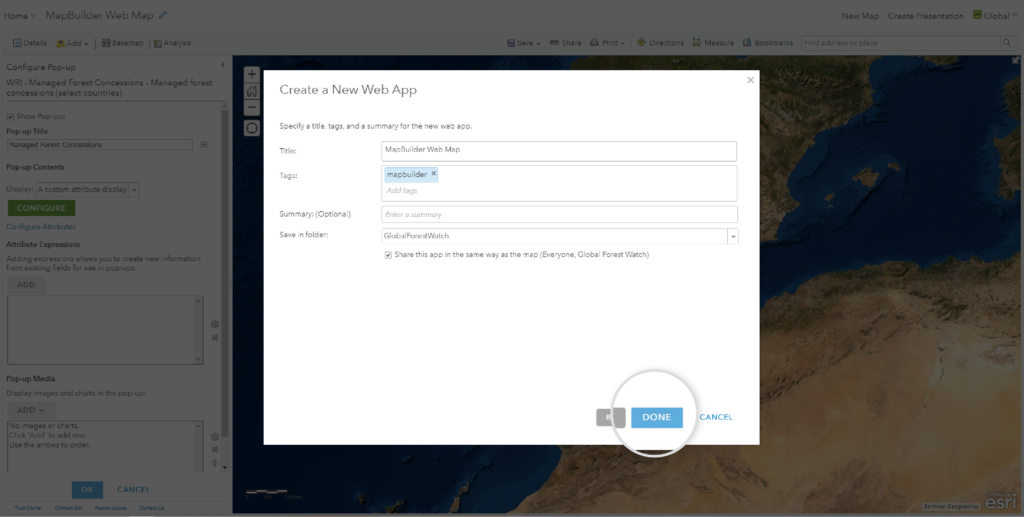Remove the mapbuilder tag

coord(434,174)
